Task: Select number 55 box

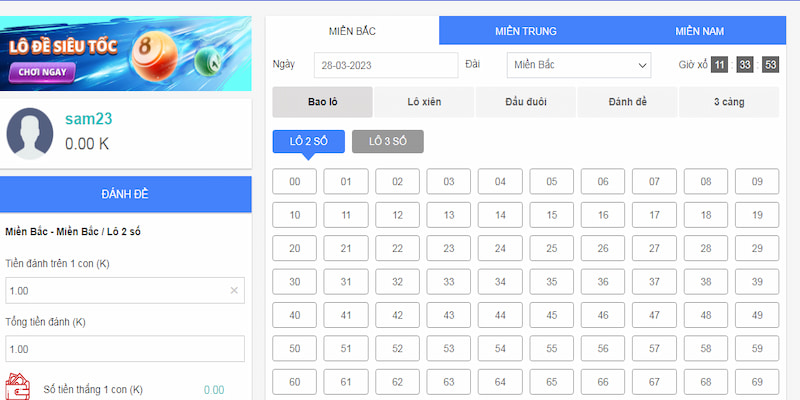Action: coord(552,348)
